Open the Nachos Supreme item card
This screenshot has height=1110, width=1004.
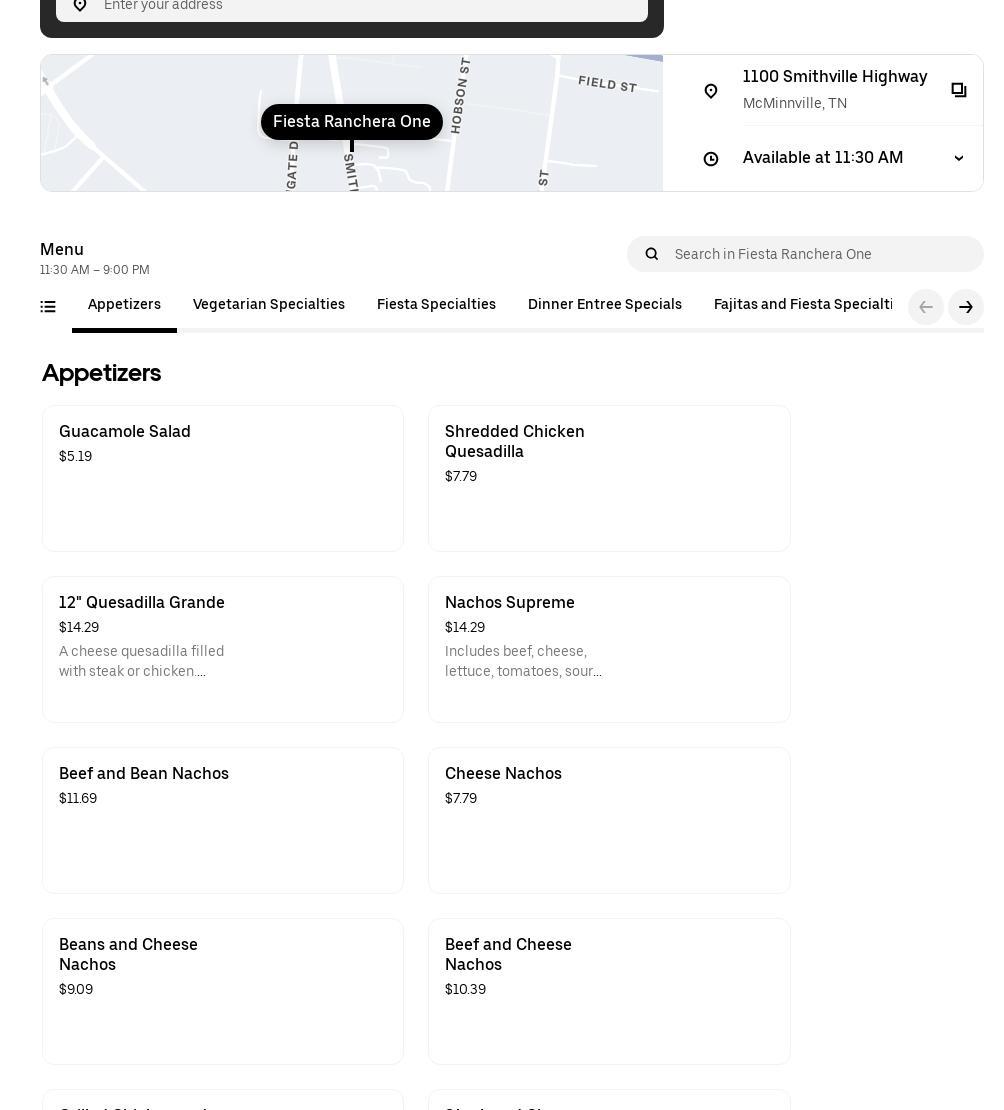609,649
